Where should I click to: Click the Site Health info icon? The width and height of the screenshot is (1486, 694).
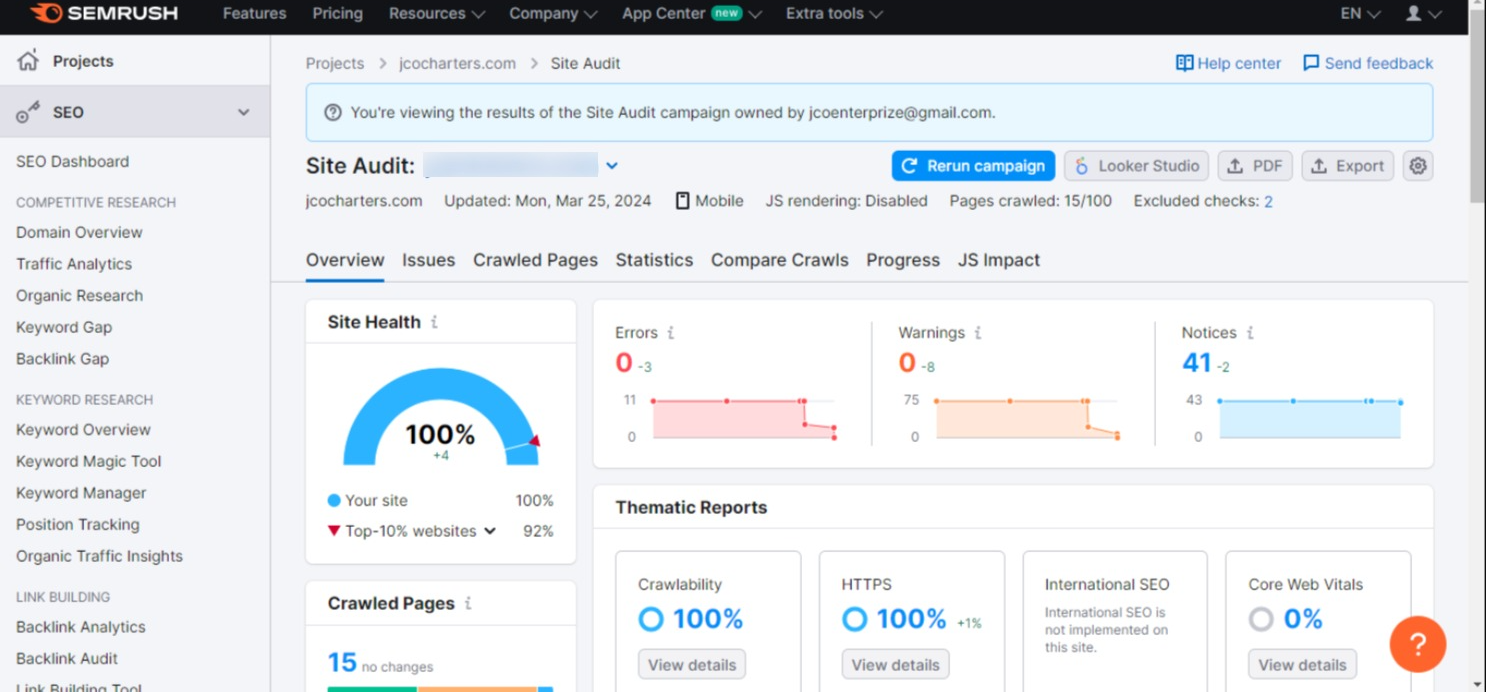coord(434,322)
